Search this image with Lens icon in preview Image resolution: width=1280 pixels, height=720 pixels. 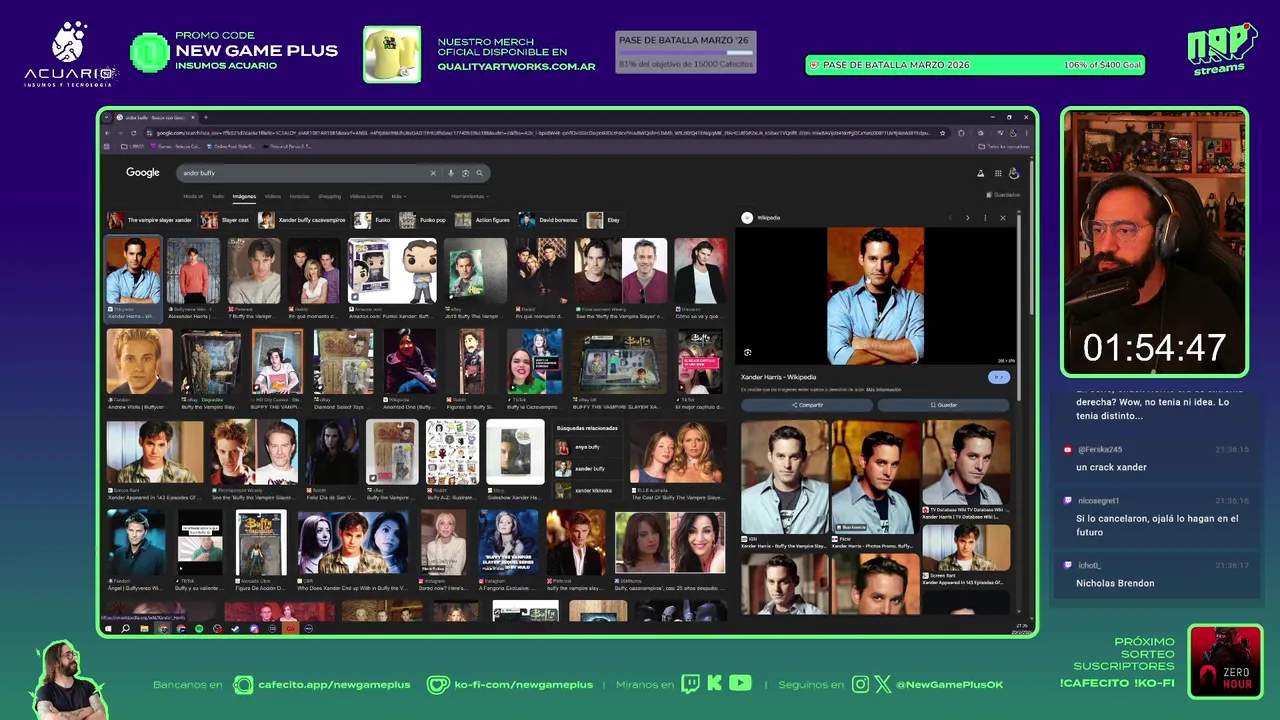(747, 352)
